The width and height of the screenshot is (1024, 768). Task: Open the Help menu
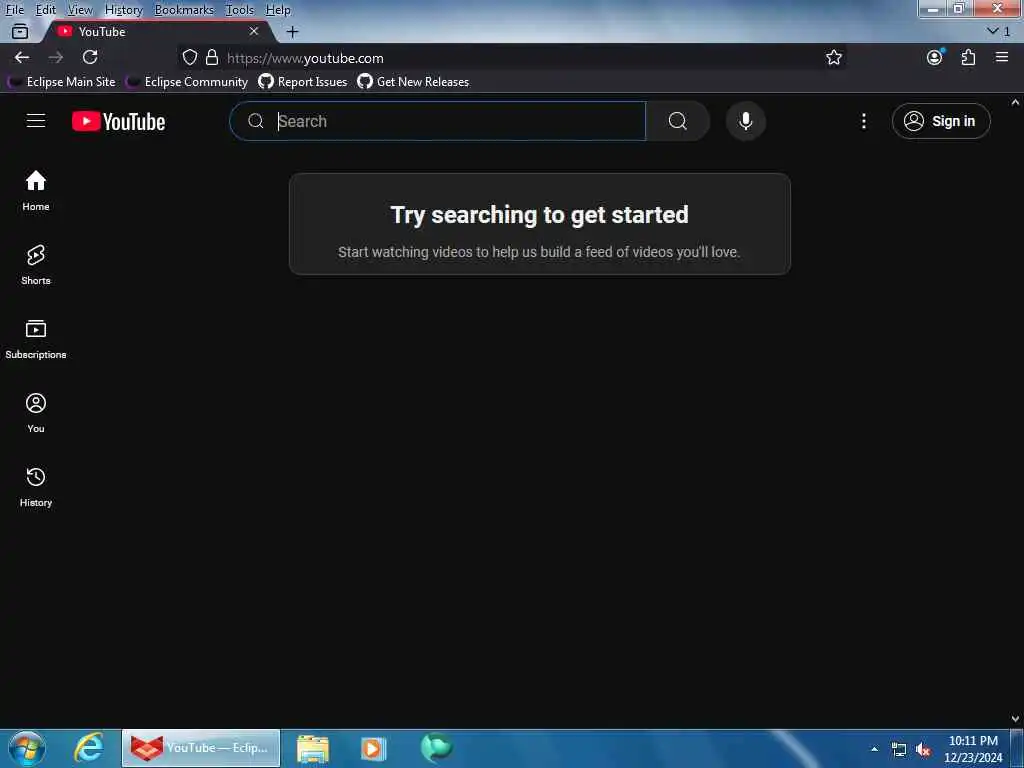(x=278, y=10)
